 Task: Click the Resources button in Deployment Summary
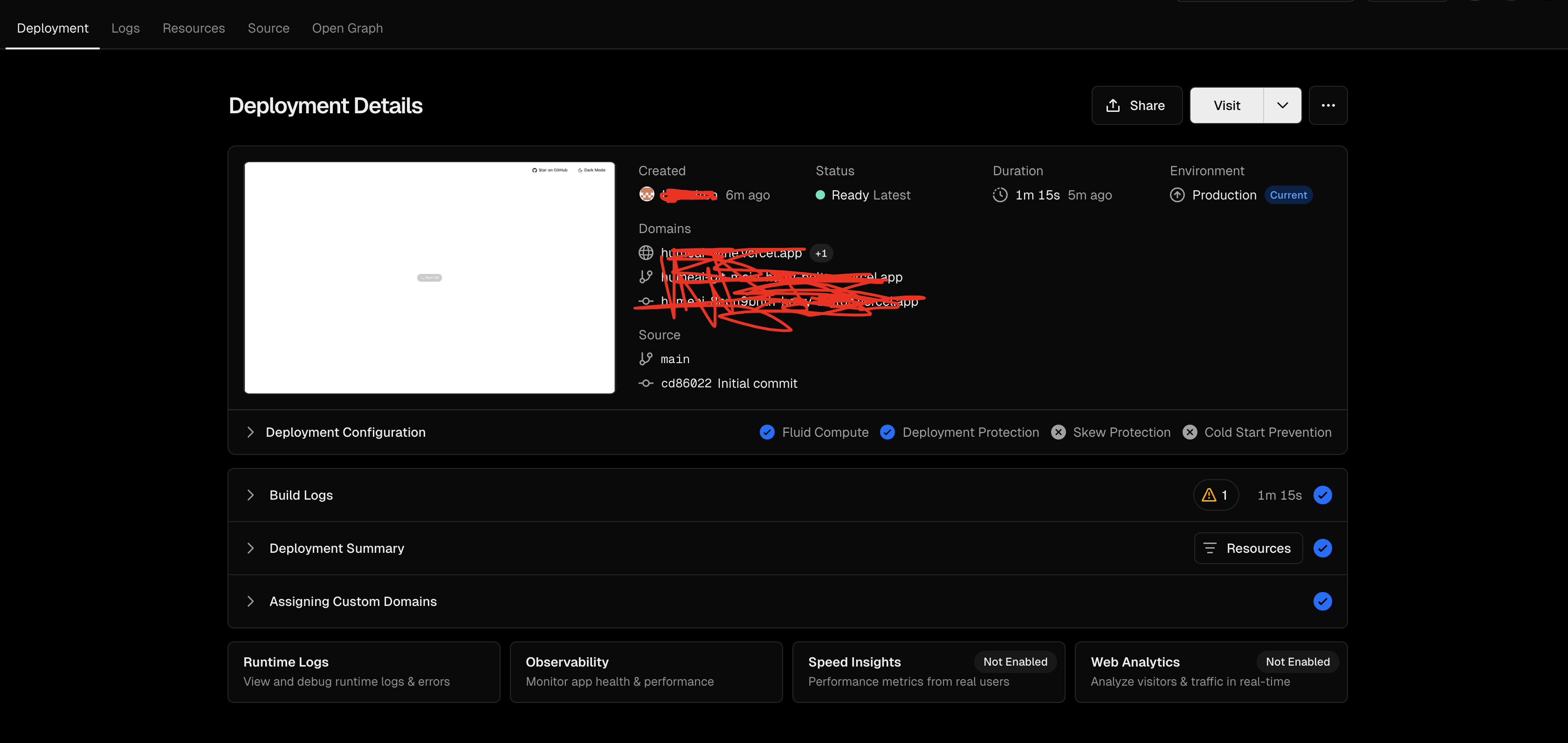coord(1248,548)
